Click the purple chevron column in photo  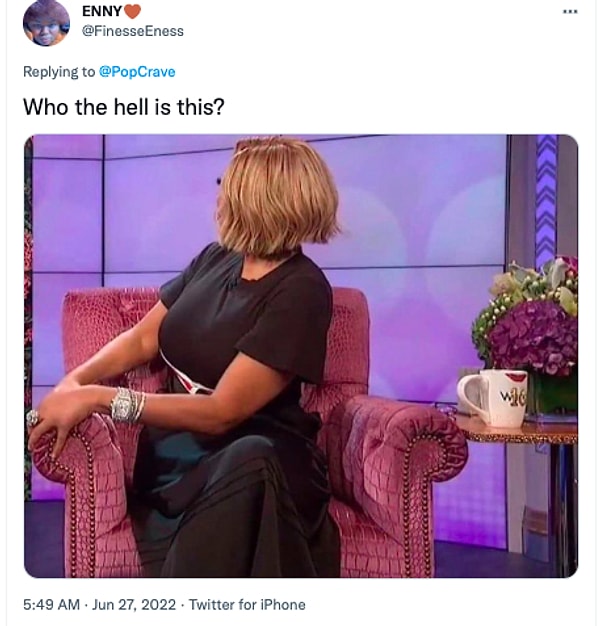click(x=546, y=198)
